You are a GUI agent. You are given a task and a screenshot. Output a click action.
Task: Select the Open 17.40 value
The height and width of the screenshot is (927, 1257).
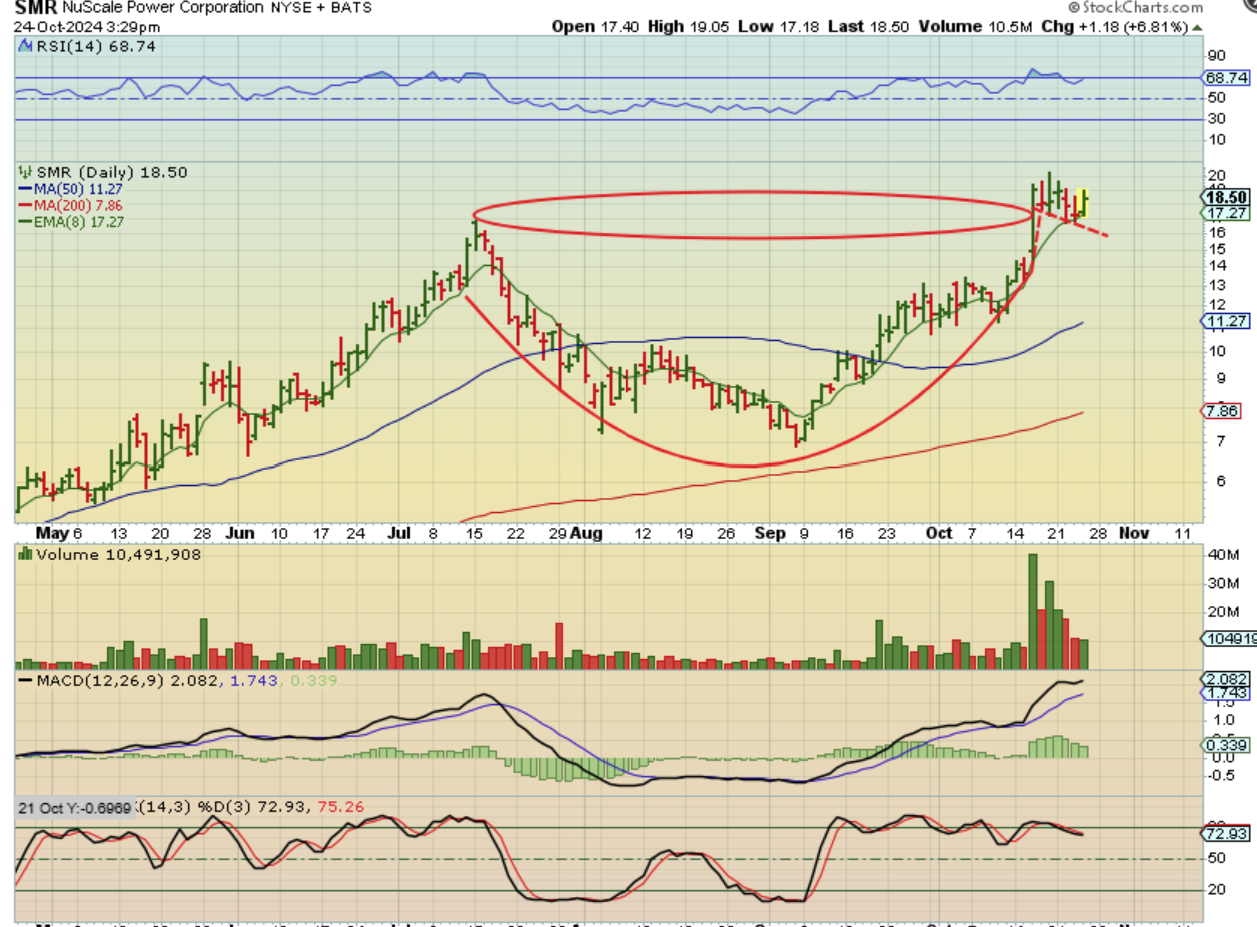597,27
